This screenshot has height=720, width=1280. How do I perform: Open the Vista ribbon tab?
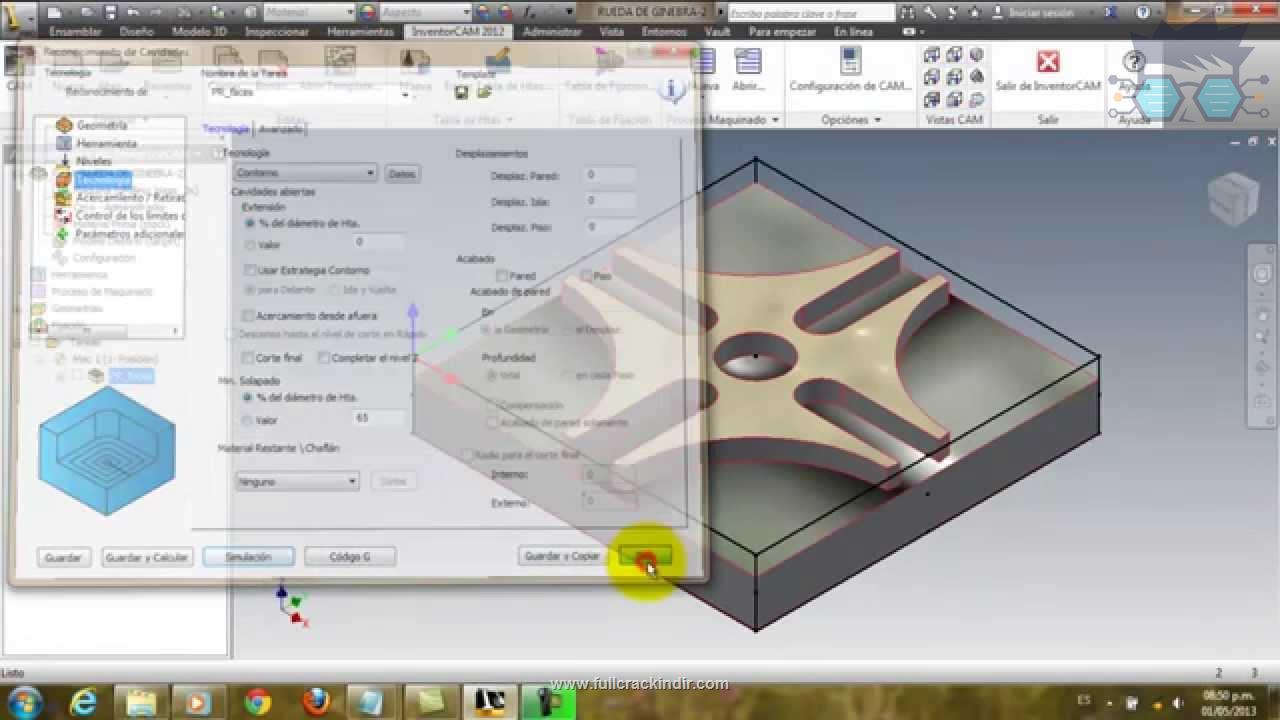612,31
